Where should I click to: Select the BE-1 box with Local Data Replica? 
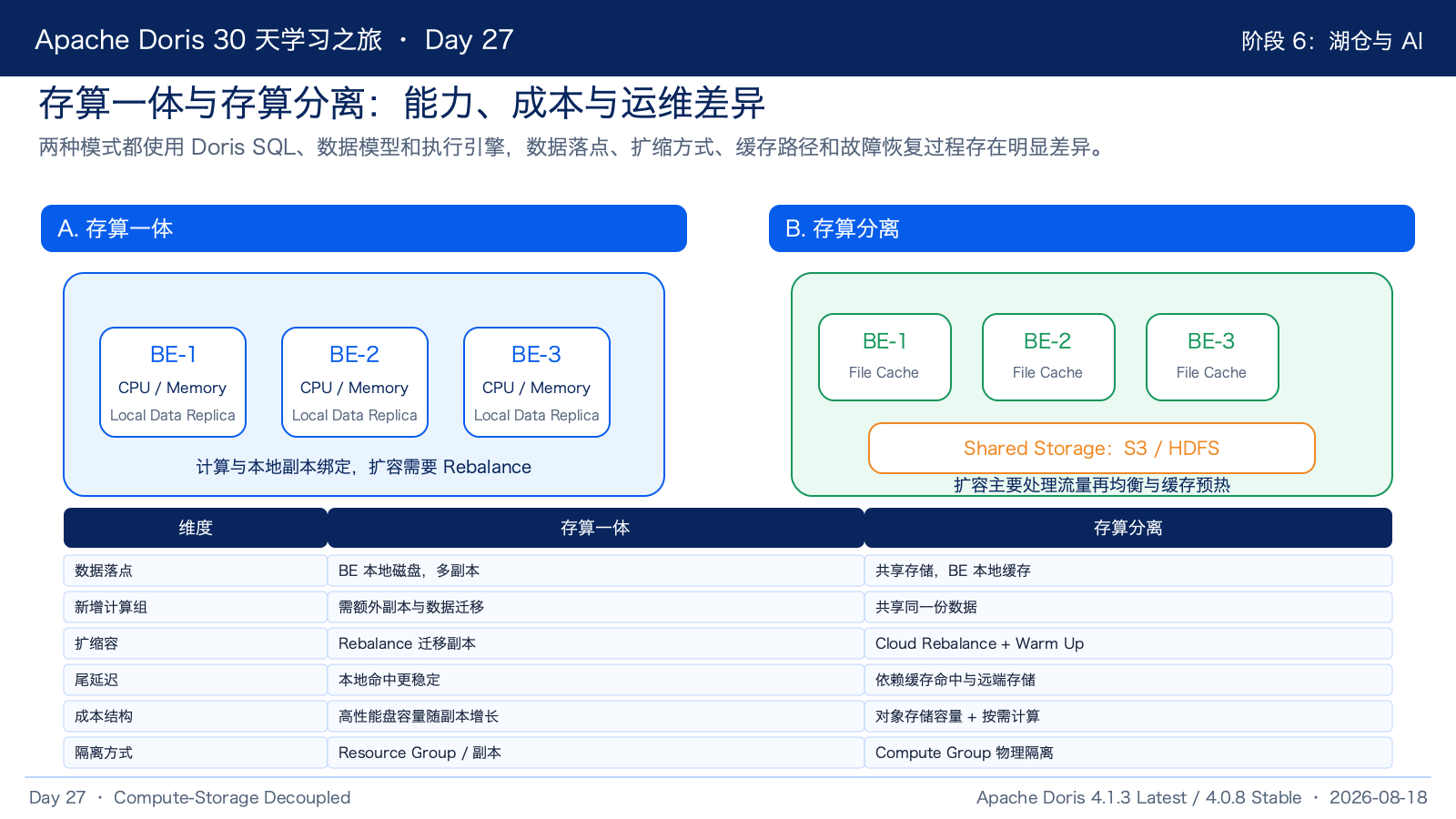point(173,382)
